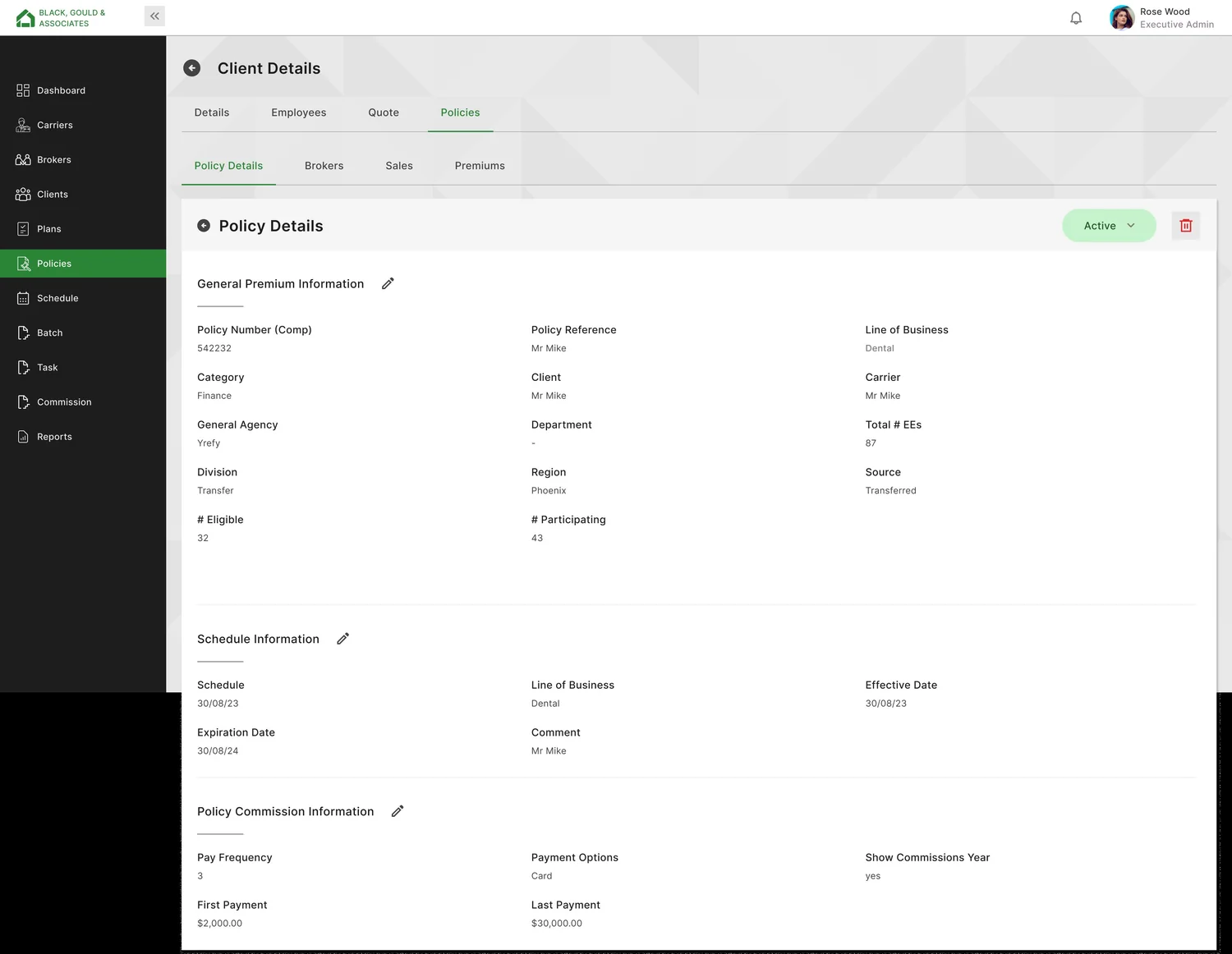Switch to the Details tab

click(x=212, y=112)
